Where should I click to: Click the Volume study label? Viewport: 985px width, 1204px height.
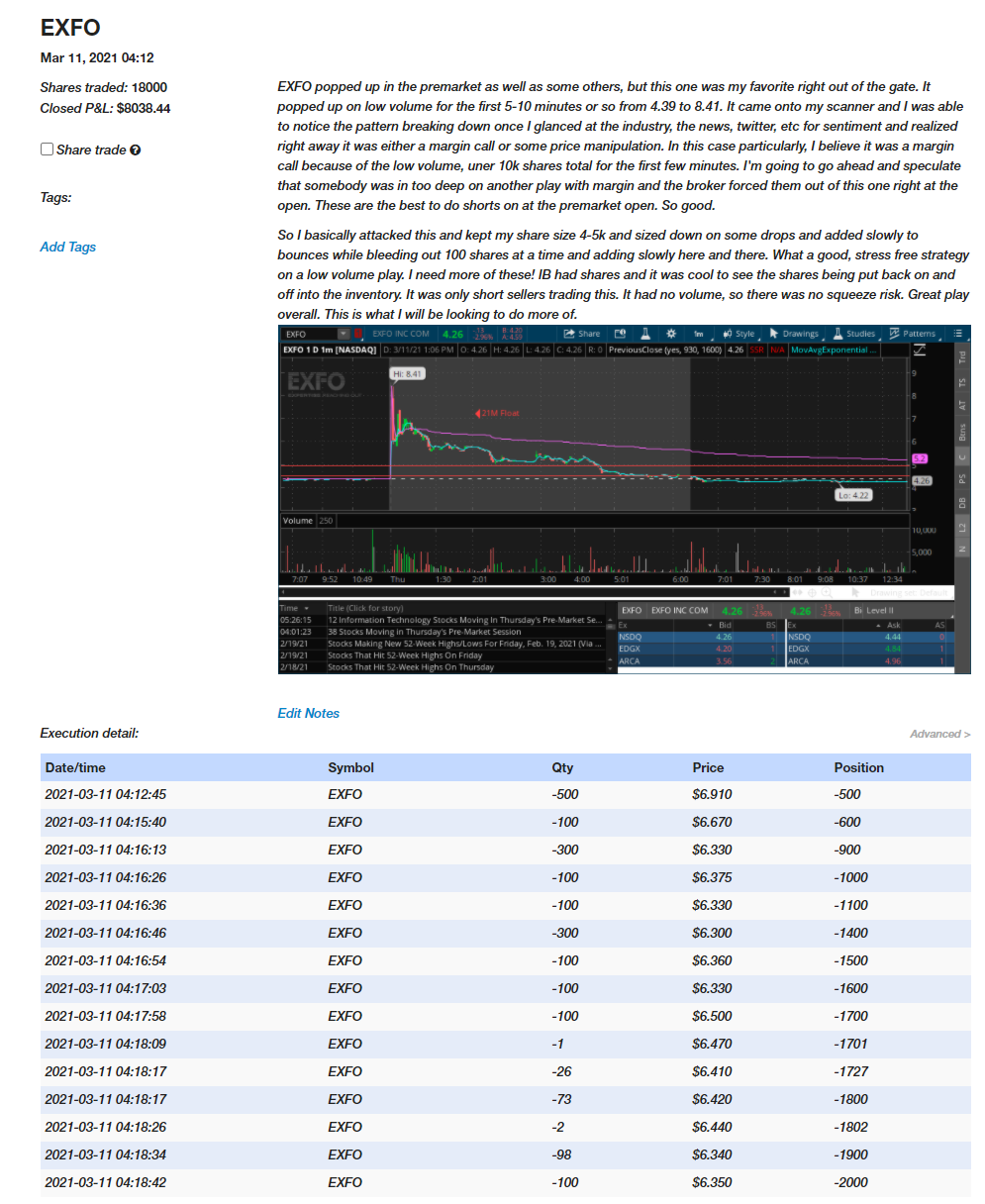tap(298, 520)
